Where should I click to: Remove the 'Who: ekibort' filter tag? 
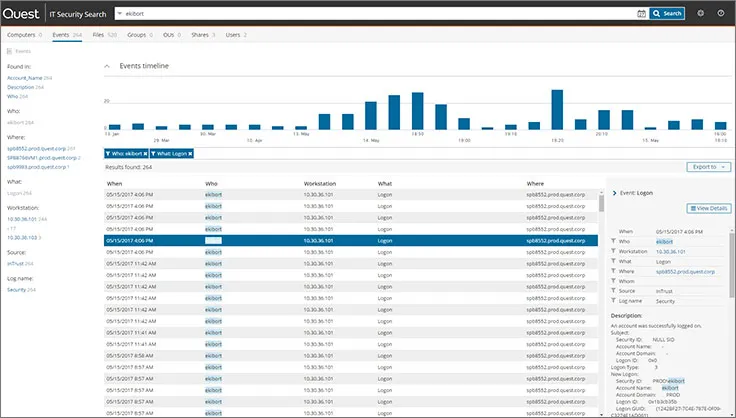[x=145, y=153]
